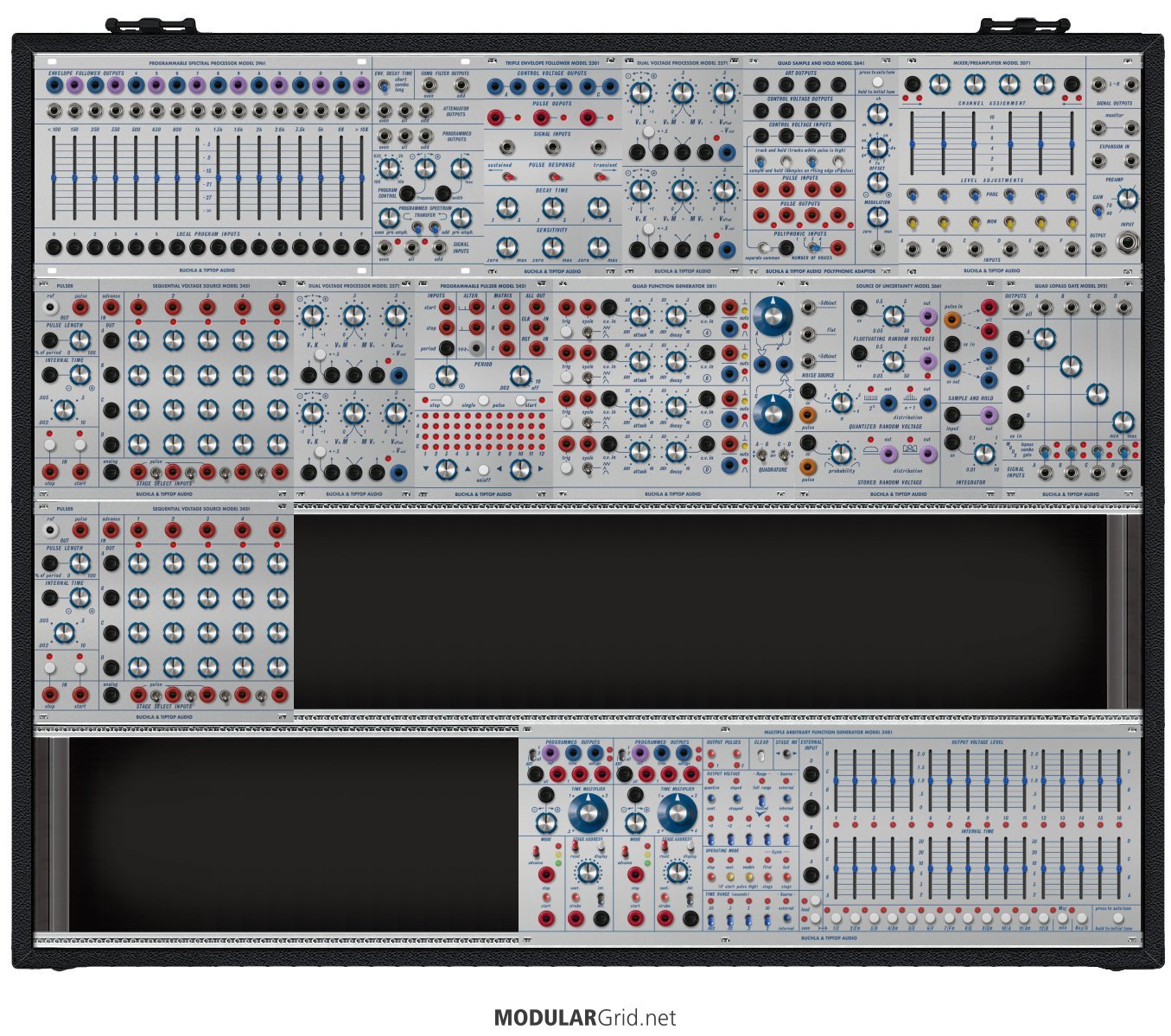The image size is (1171, 1036).
Task: Click stage 16 Interval Time slider on 248t
Action: [1118, 868]
